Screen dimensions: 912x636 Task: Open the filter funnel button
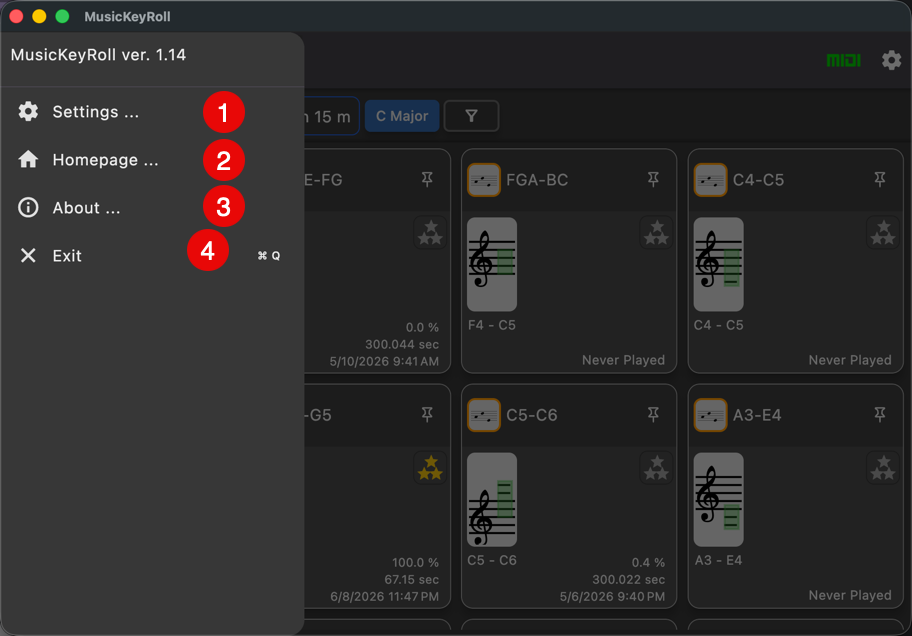(471, 116)
